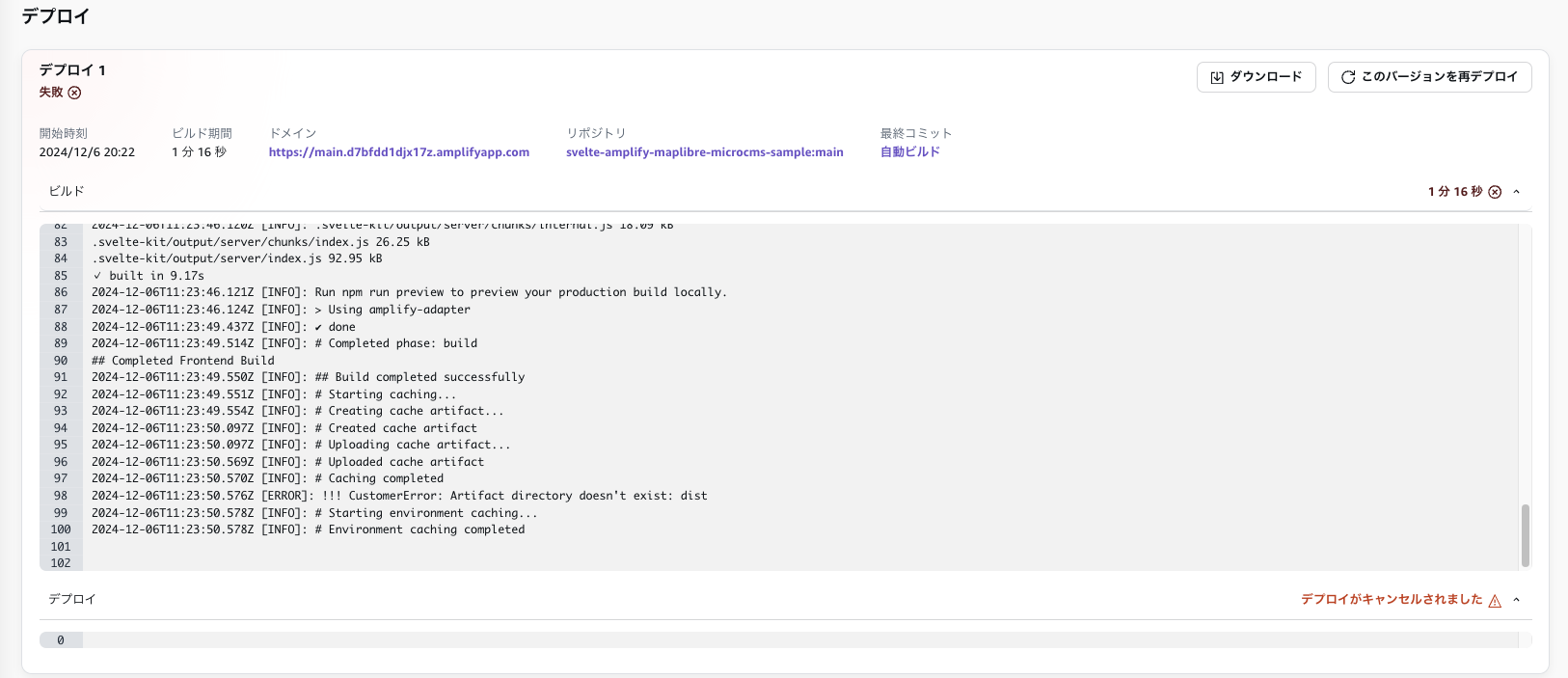Collapse the ビルド section chevron

1517,192
